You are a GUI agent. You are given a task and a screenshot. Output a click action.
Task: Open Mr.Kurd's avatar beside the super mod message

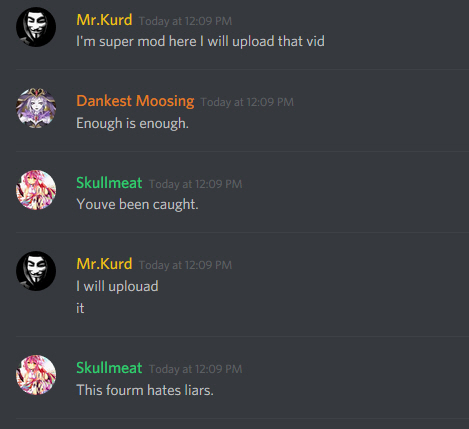coord(36,27)
